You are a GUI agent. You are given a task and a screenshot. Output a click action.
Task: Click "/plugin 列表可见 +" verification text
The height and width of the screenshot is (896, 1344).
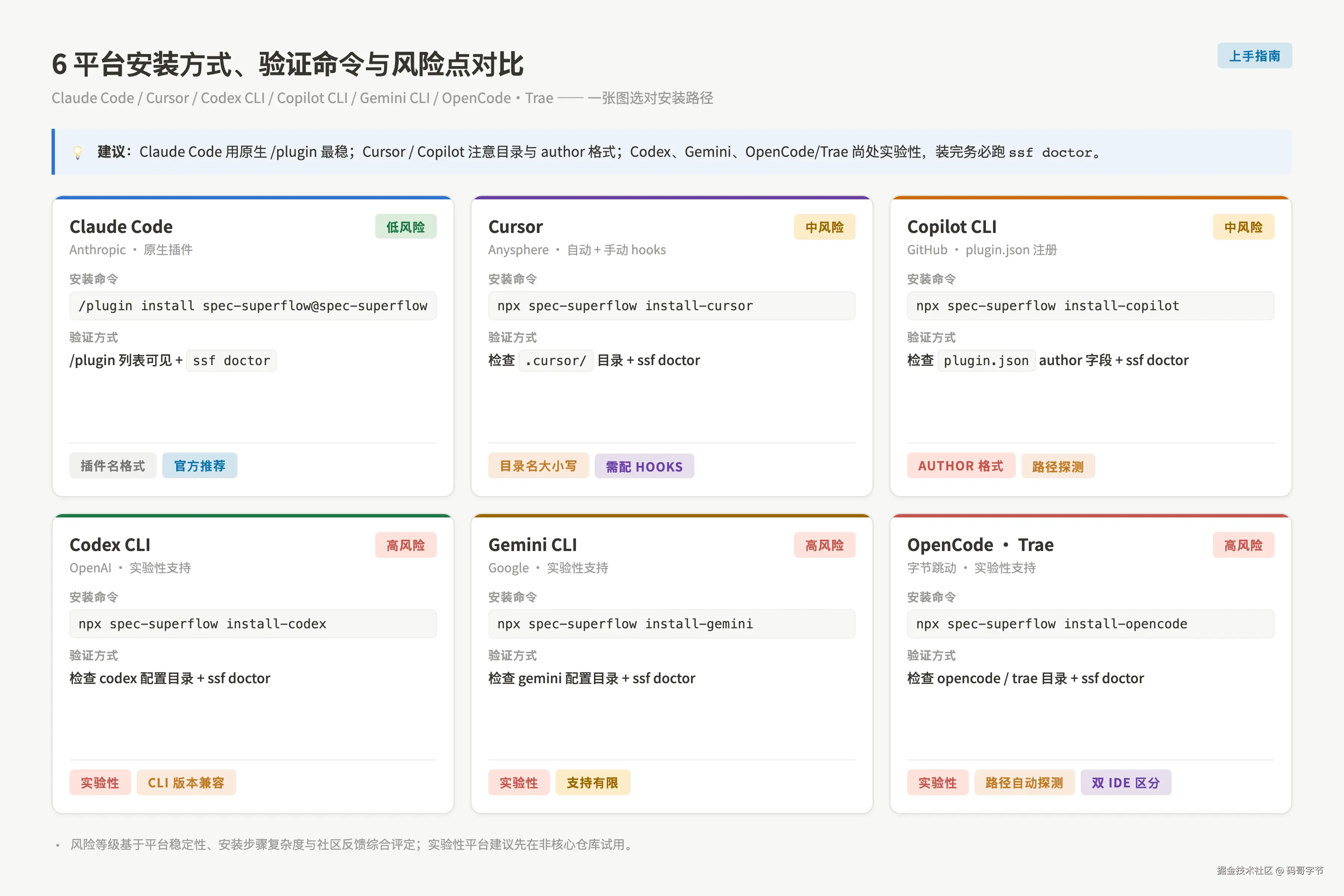tap(126, 361)
